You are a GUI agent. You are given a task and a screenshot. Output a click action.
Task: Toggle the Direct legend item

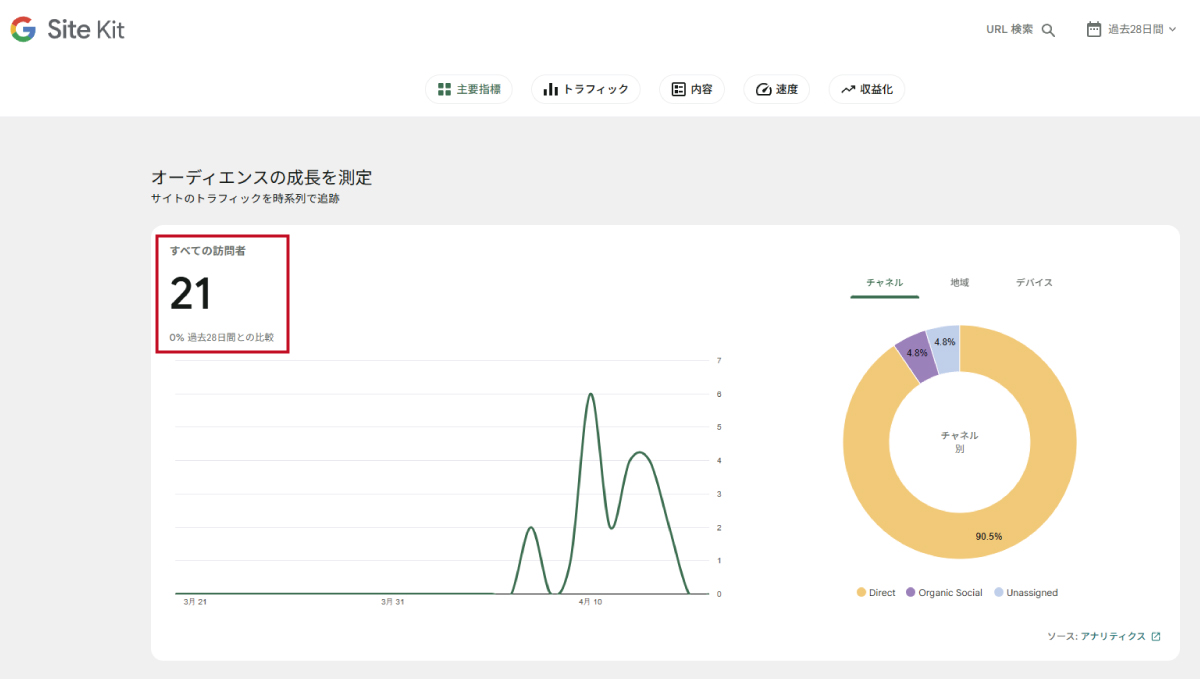876,593
